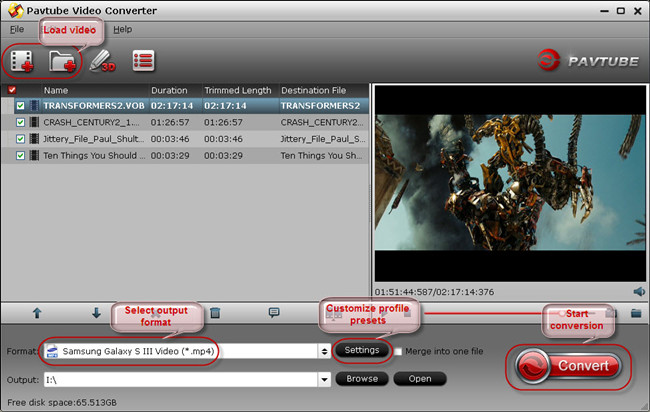Viewport: 650px width, 412px height.
Task: Click the video preview image
Action: 510,182
